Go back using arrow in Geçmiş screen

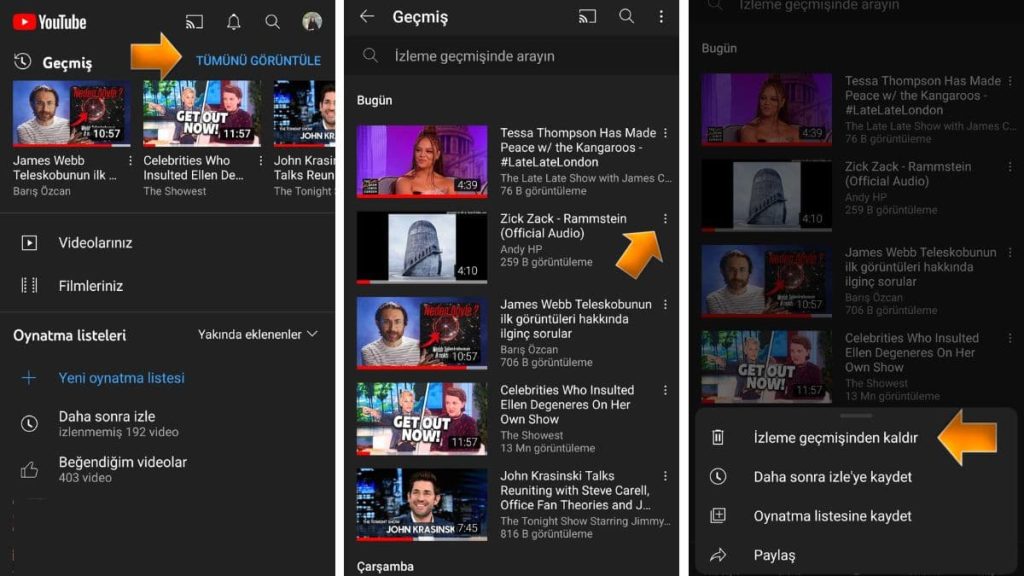coord(367,16)
